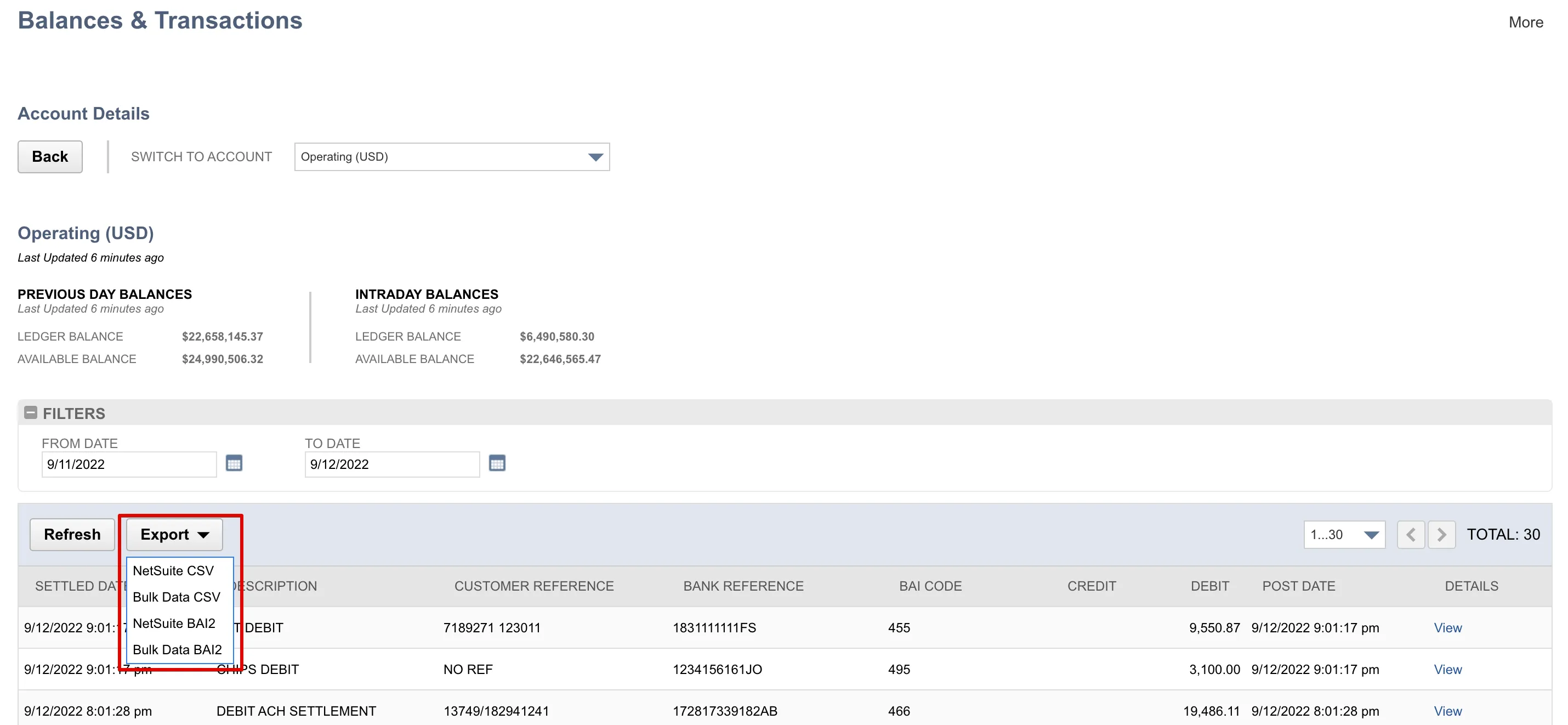Select NetSuite CSV export option
This screenshot has width=1568, height=725.
[173, 571]
